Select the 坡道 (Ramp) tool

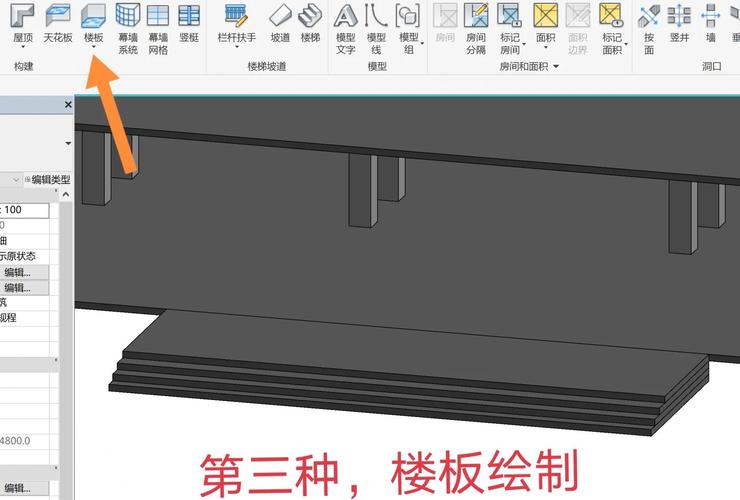(x=280, y=21)
